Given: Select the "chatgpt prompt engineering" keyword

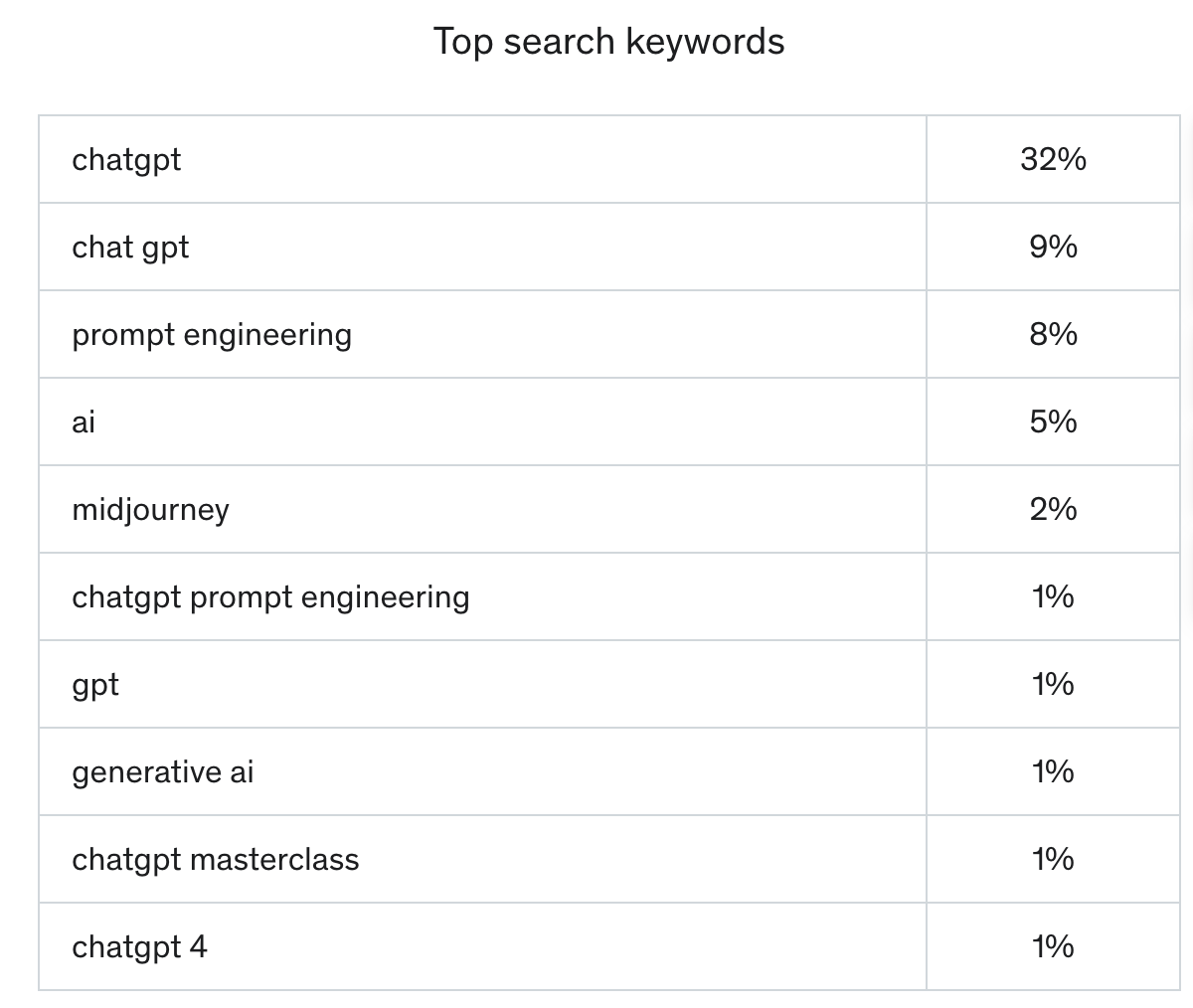Looking at the screenshot, I should [x=270, y=596].
